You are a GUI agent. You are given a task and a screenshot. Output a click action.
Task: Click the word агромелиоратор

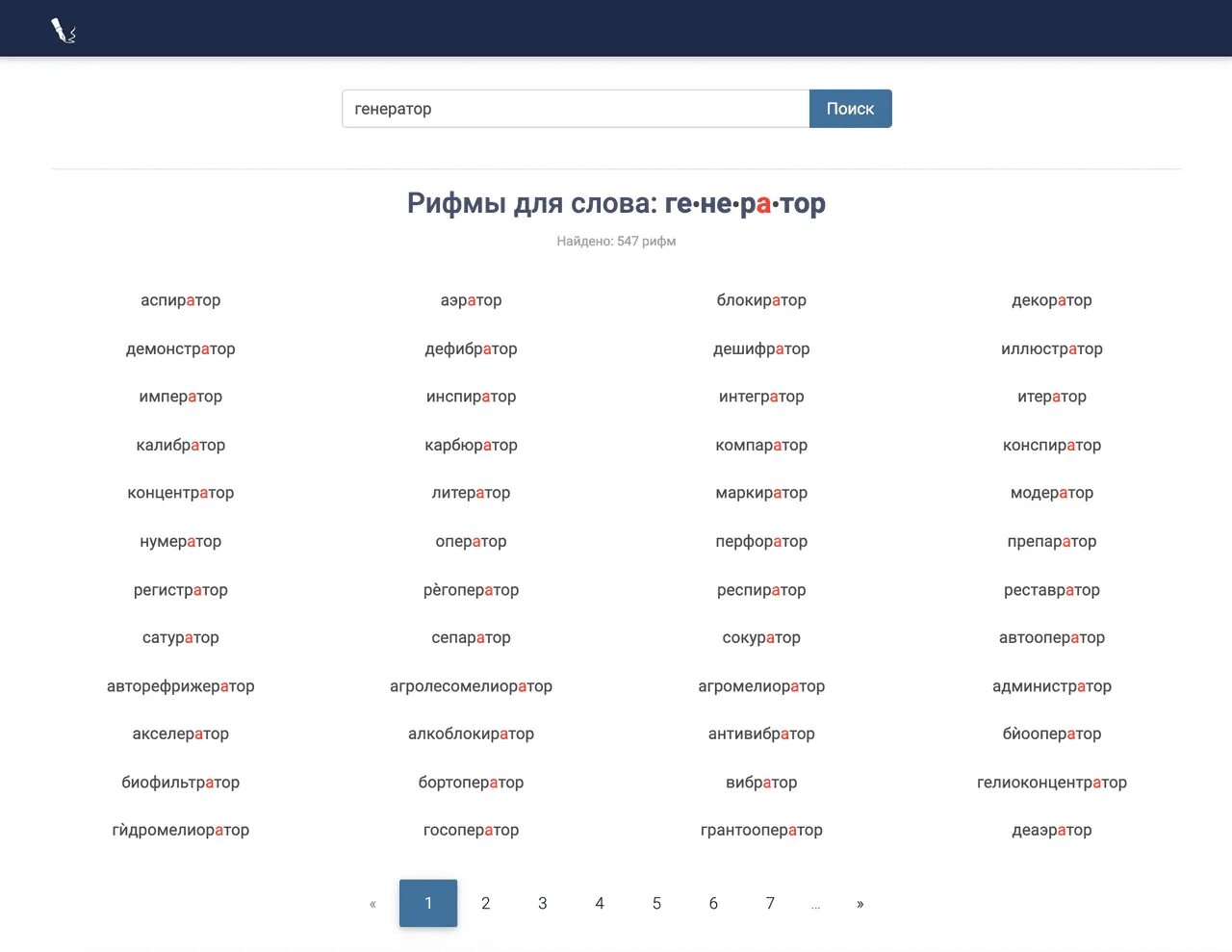[x=761, y=686]
